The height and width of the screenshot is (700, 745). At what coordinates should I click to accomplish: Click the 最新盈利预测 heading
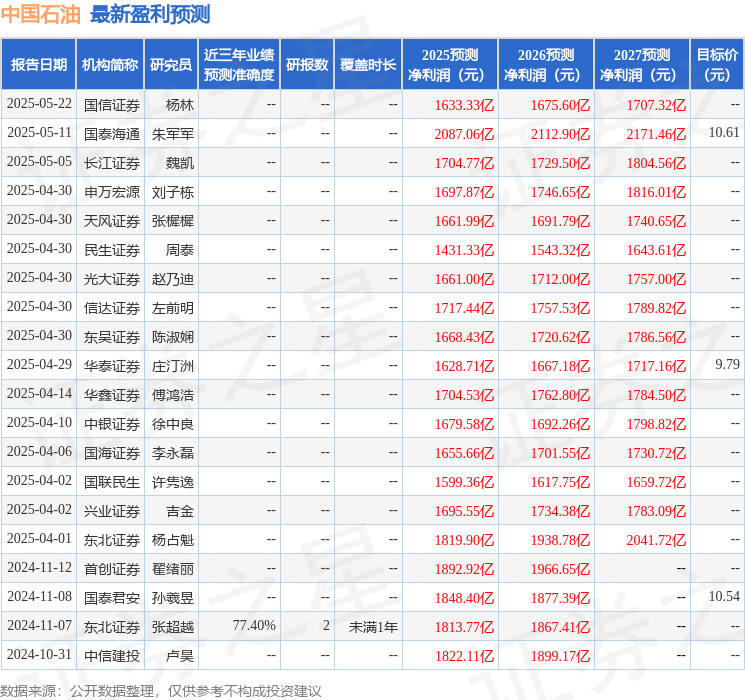click(x=150, y=14)
